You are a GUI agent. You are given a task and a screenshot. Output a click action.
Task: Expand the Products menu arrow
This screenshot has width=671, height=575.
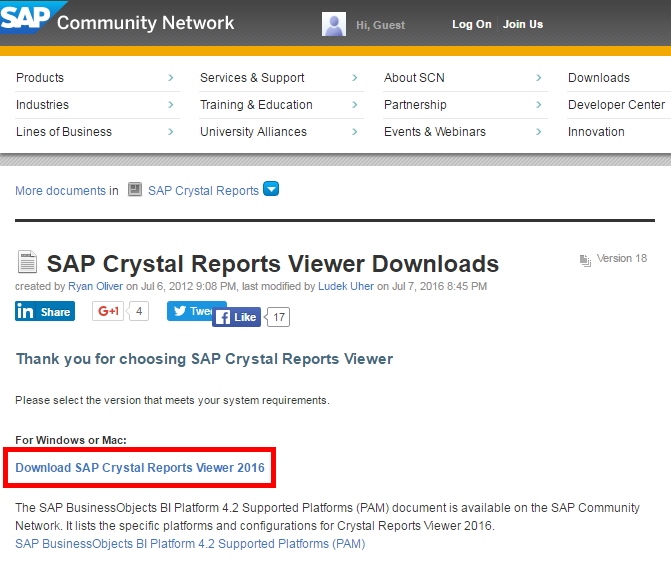coord(171,78)
